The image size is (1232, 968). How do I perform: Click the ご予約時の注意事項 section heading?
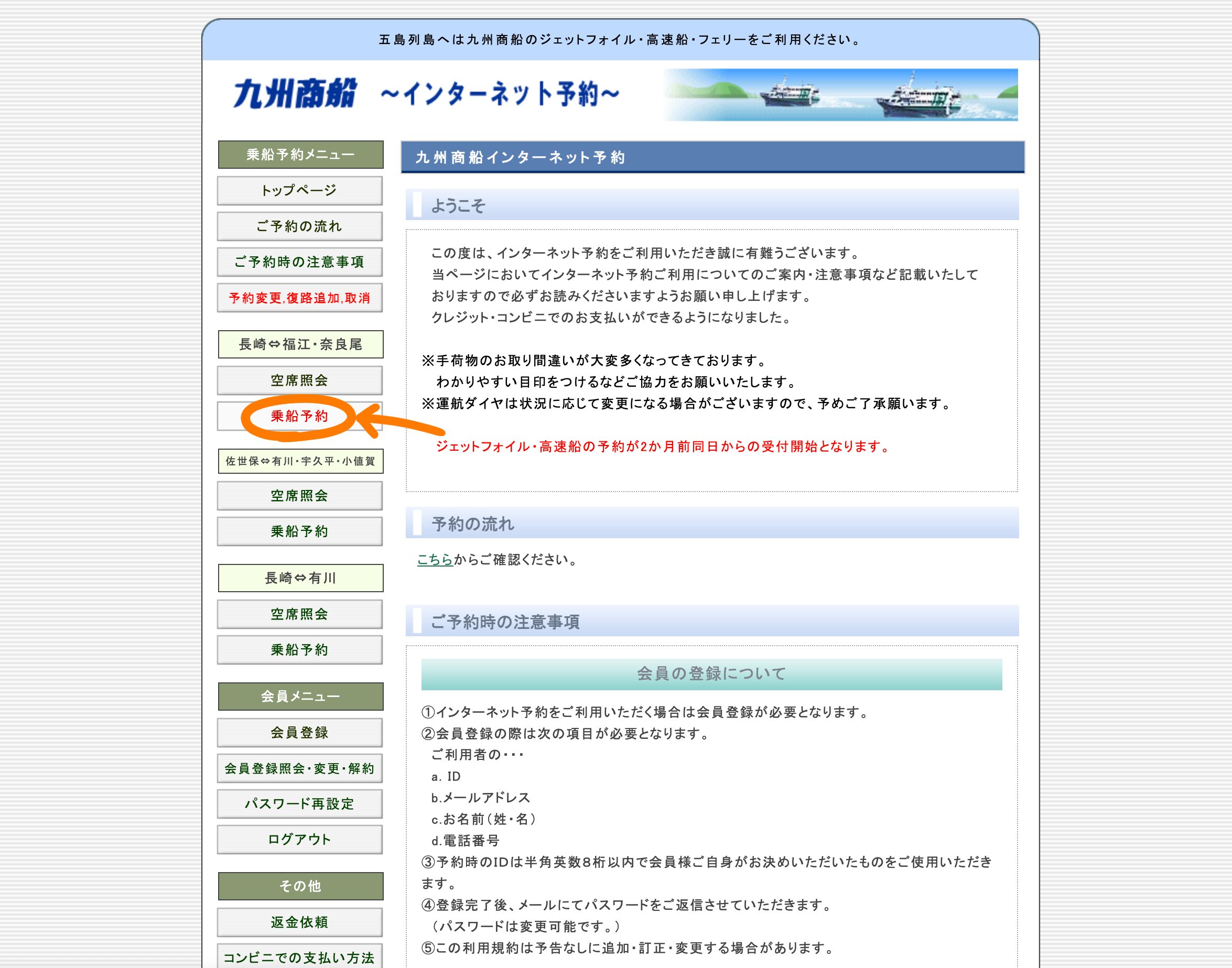point(712,621)
